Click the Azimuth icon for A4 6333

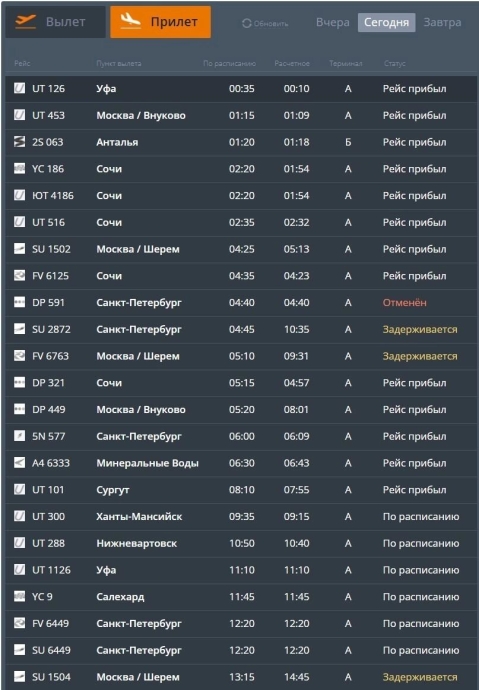pyautogui.click(x=19, y=463)
